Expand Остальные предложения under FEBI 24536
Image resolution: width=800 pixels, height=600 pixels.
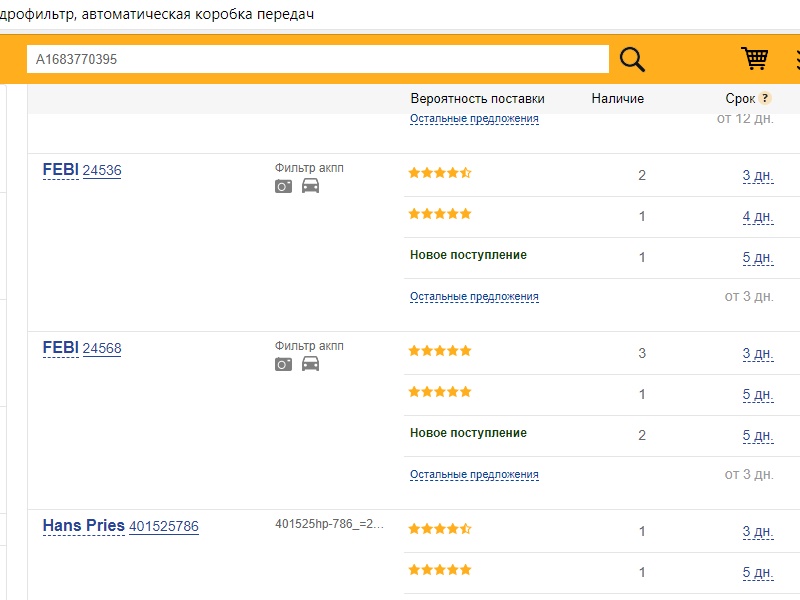pos(474,297)
